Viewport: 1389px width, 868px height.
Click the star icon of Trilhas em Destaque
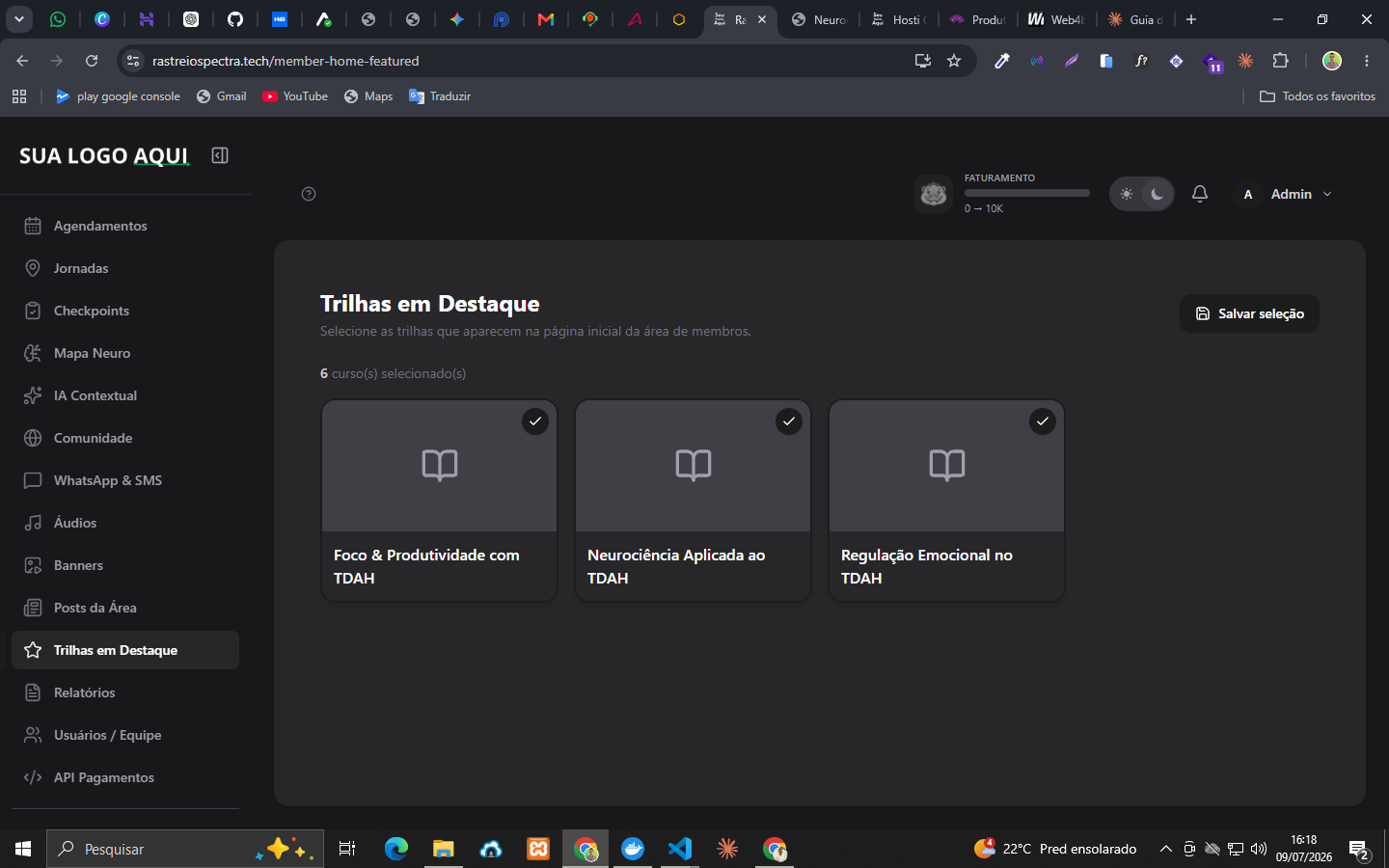coord(33,650)
